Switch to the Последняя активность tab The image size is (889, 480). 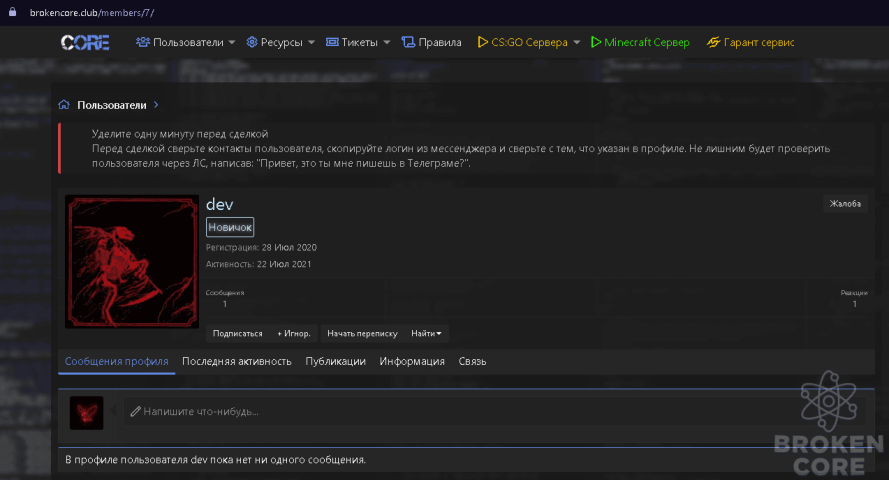[236, 362]
